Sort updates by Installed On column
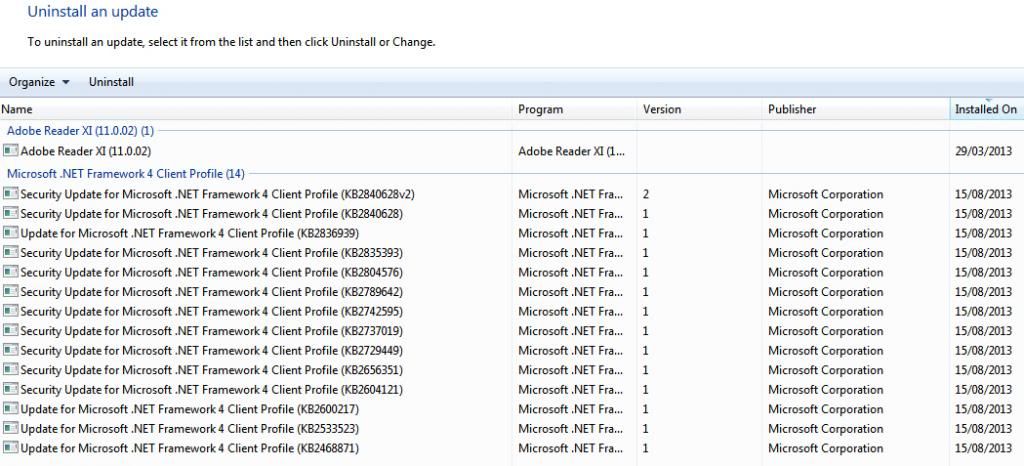The width and height of the screenshot is (1024, 466). click(x=985, y=109)
